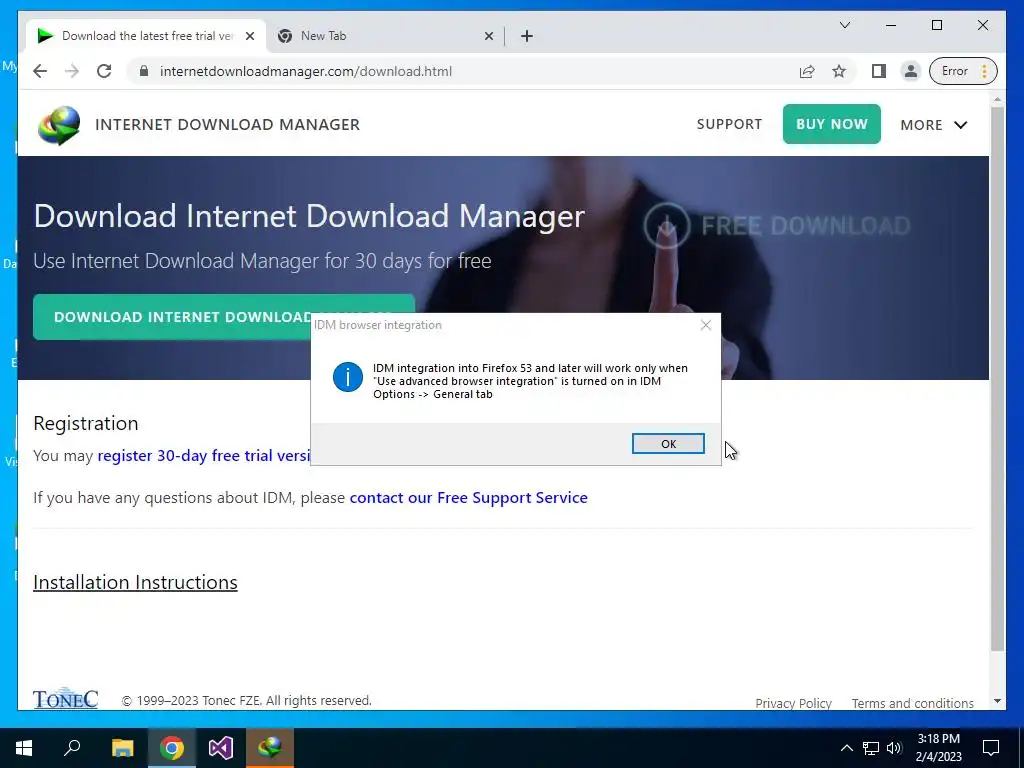Click the Registration heading text
The image size is (1024, 768).
click(x=86, y=423)
